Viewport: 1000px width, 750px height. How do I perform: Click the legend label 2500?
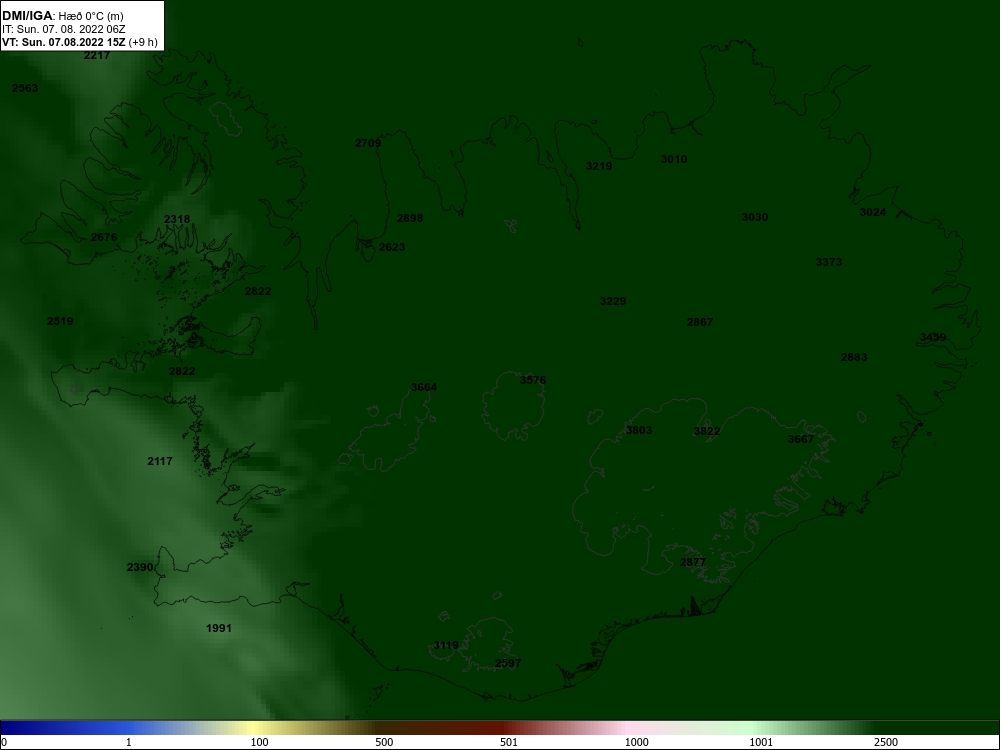pos(886,742)
